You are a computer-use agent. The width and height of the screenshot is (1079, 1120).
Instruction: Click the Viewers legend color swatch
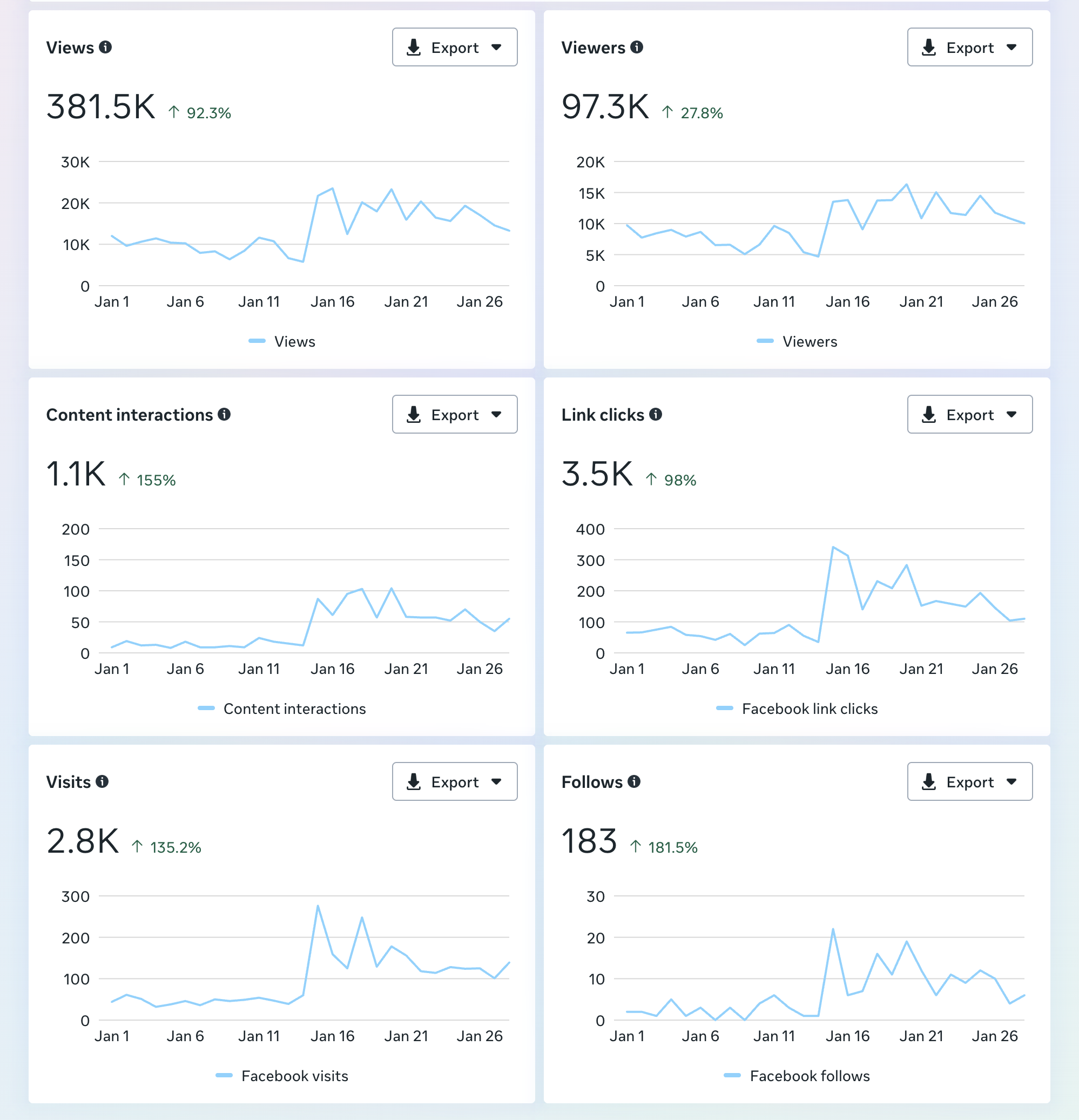[x=765, y=341]
